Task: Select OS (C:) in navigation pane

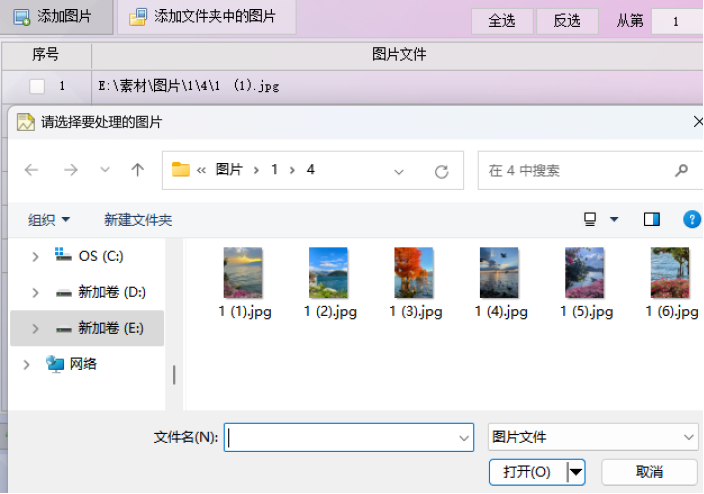Action: (89, 256)
